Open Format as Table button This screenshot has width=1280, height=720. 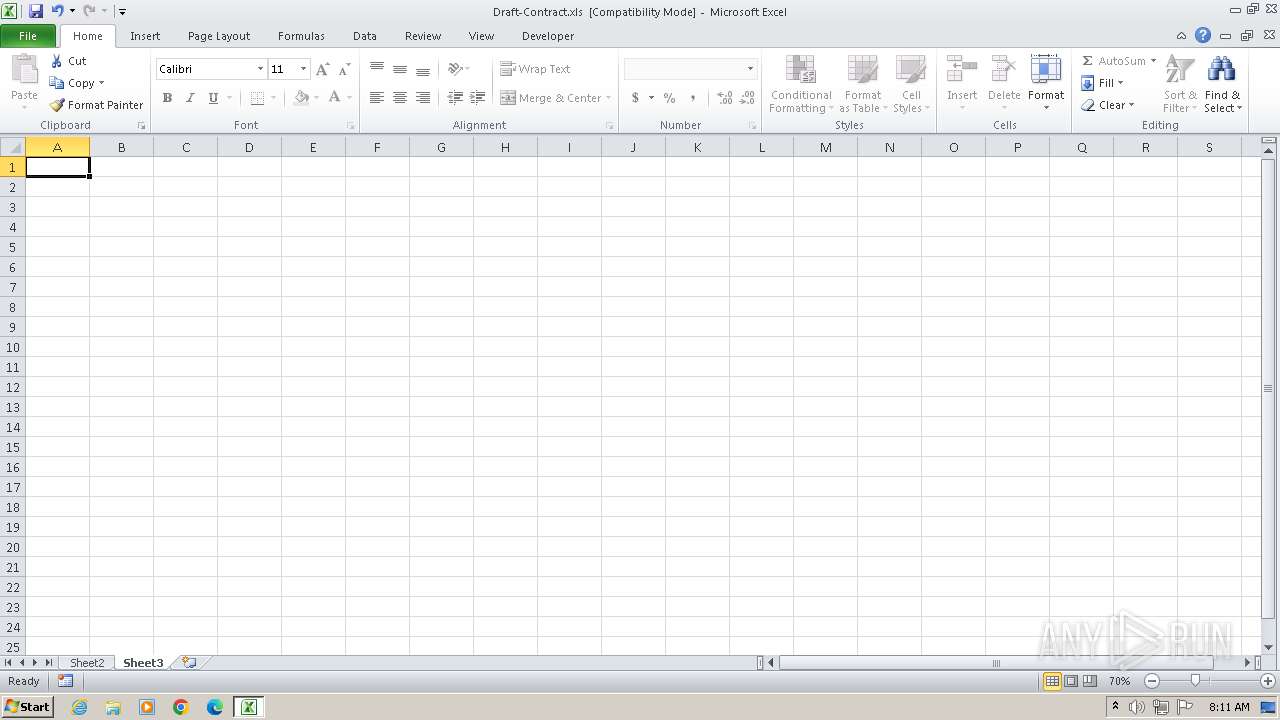click(x=863, y=84)
